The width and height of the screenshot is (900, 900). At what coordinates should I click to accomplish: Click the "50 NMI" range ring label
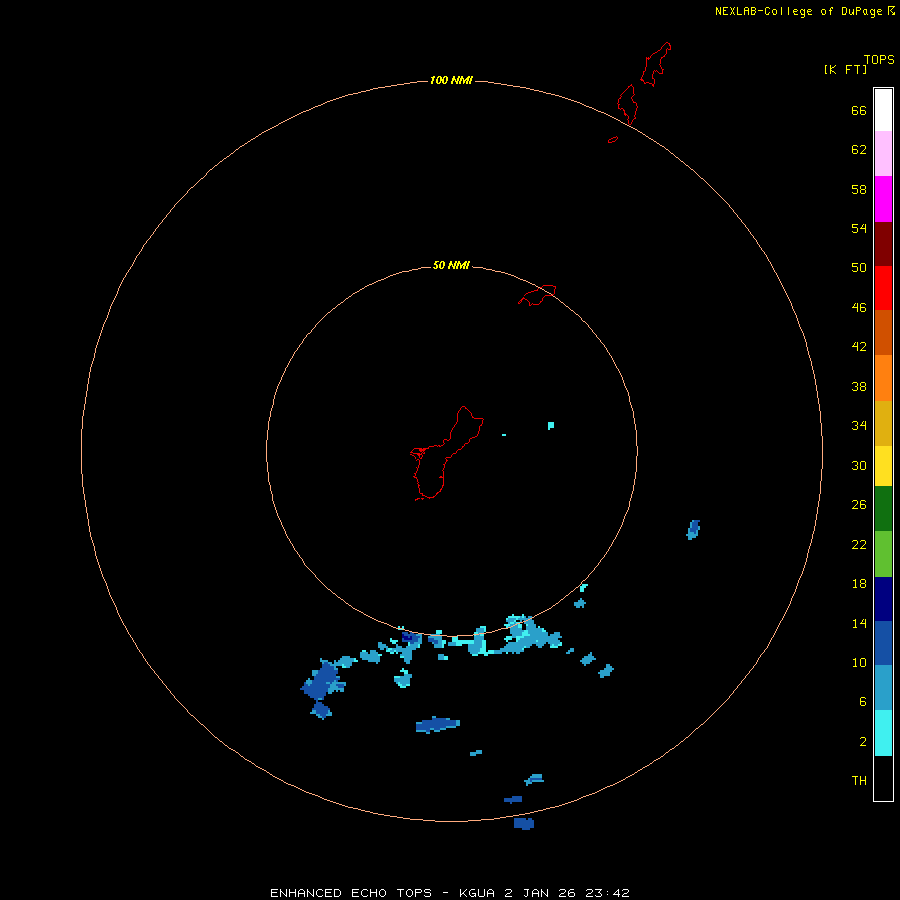pos(451,265)
